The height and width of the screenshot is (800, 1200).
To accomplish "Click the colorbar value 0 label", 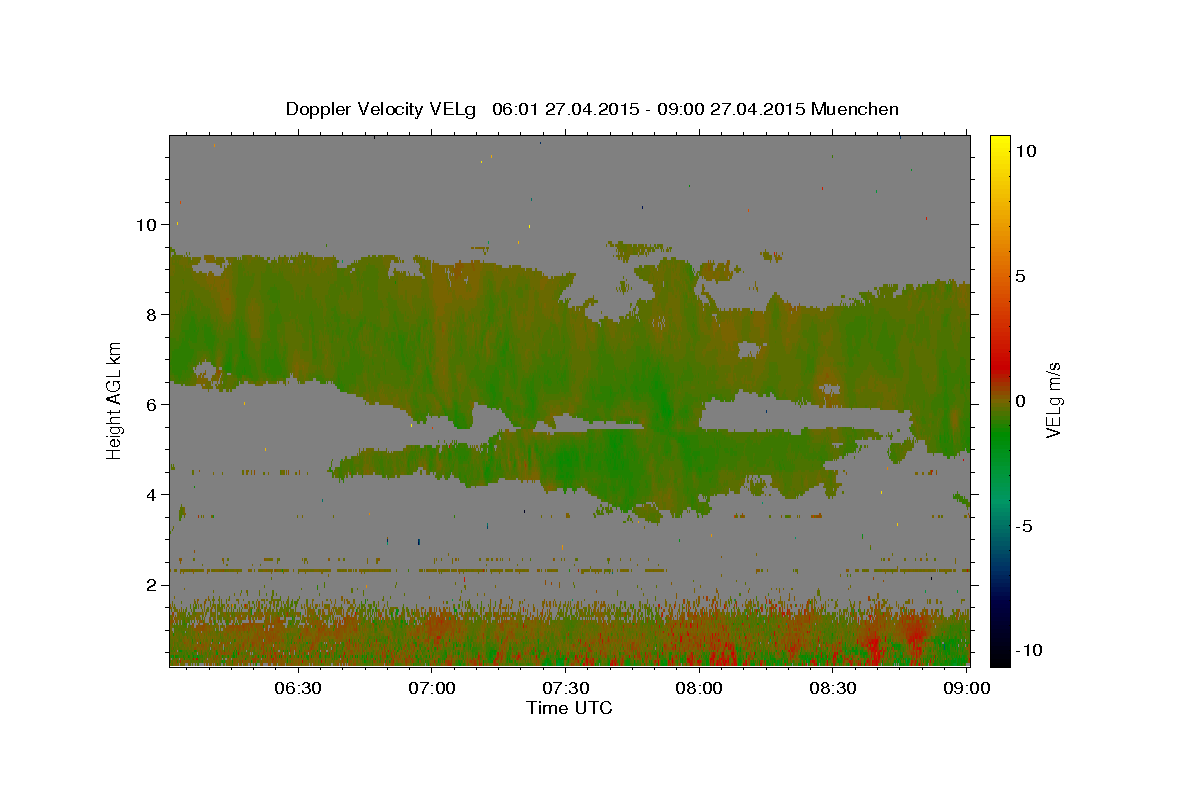I will coord(1021,401).
